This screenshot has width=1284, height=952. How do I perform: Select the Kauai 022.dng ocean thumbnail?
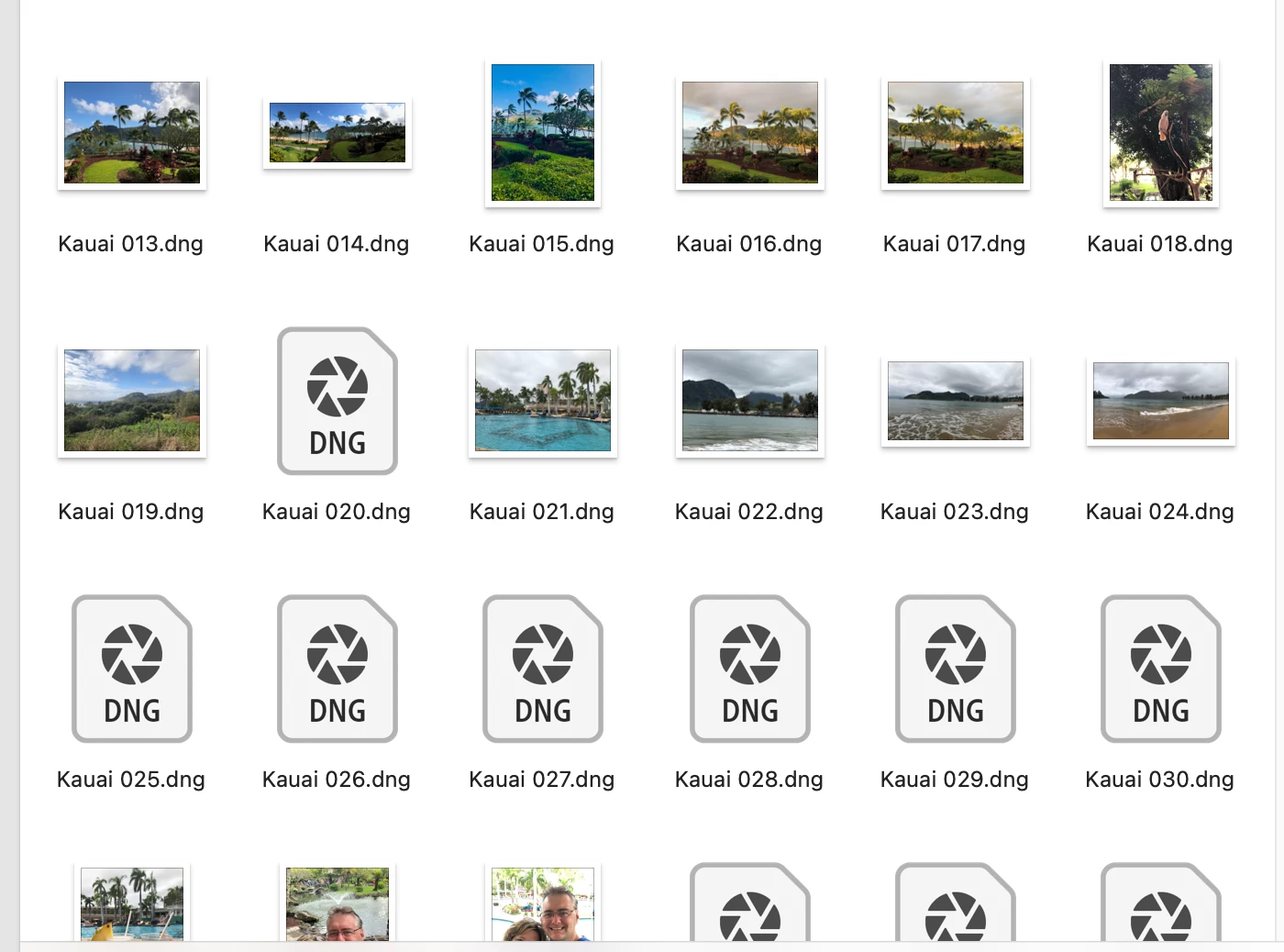750,400
